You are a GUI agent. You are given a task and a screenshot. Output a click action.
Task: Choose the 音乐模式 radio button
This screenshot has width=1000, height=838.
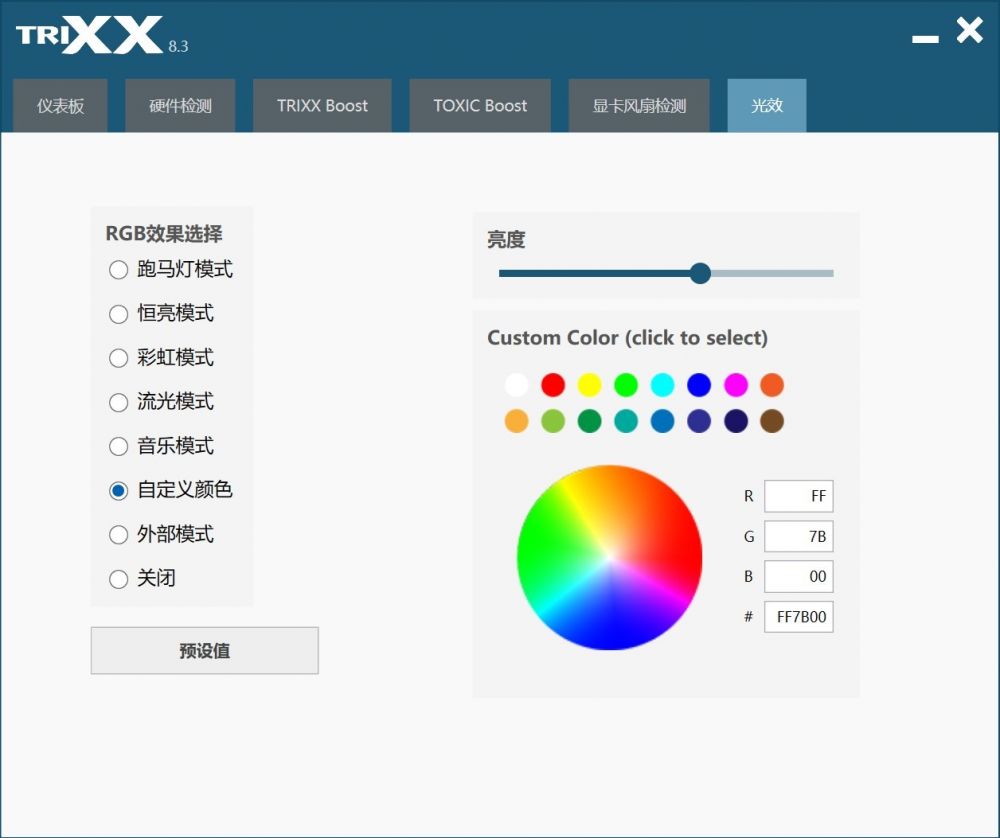pyautogui.click(x=161, y=446)
